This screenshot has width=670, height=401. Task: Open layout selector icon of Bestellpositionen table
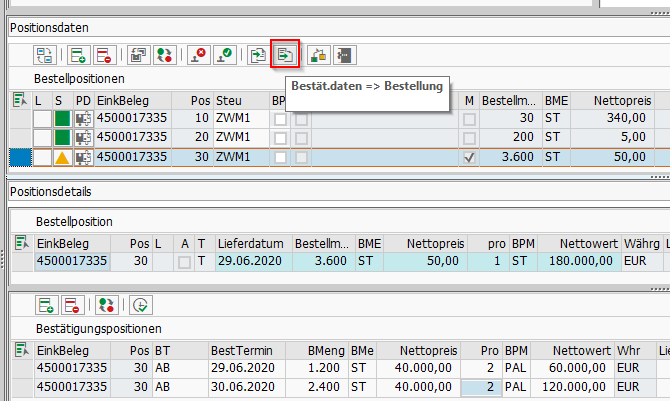coord(19,100)
